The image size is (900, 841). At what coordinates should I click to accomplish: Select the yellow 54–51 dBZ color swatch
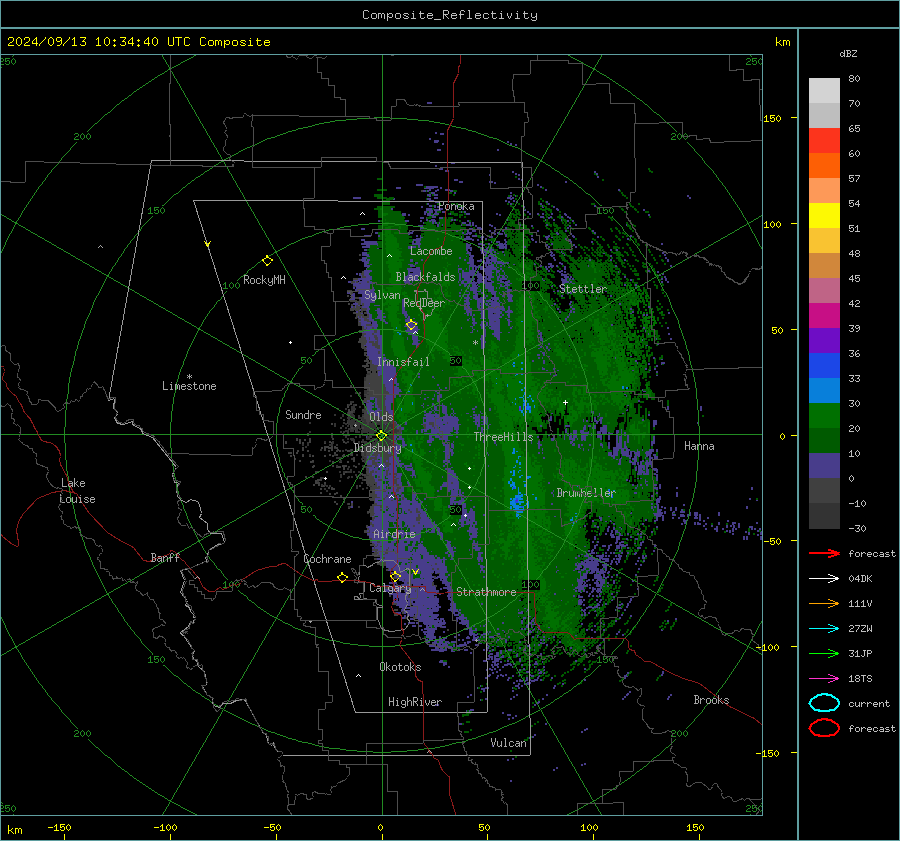[824, 216]
